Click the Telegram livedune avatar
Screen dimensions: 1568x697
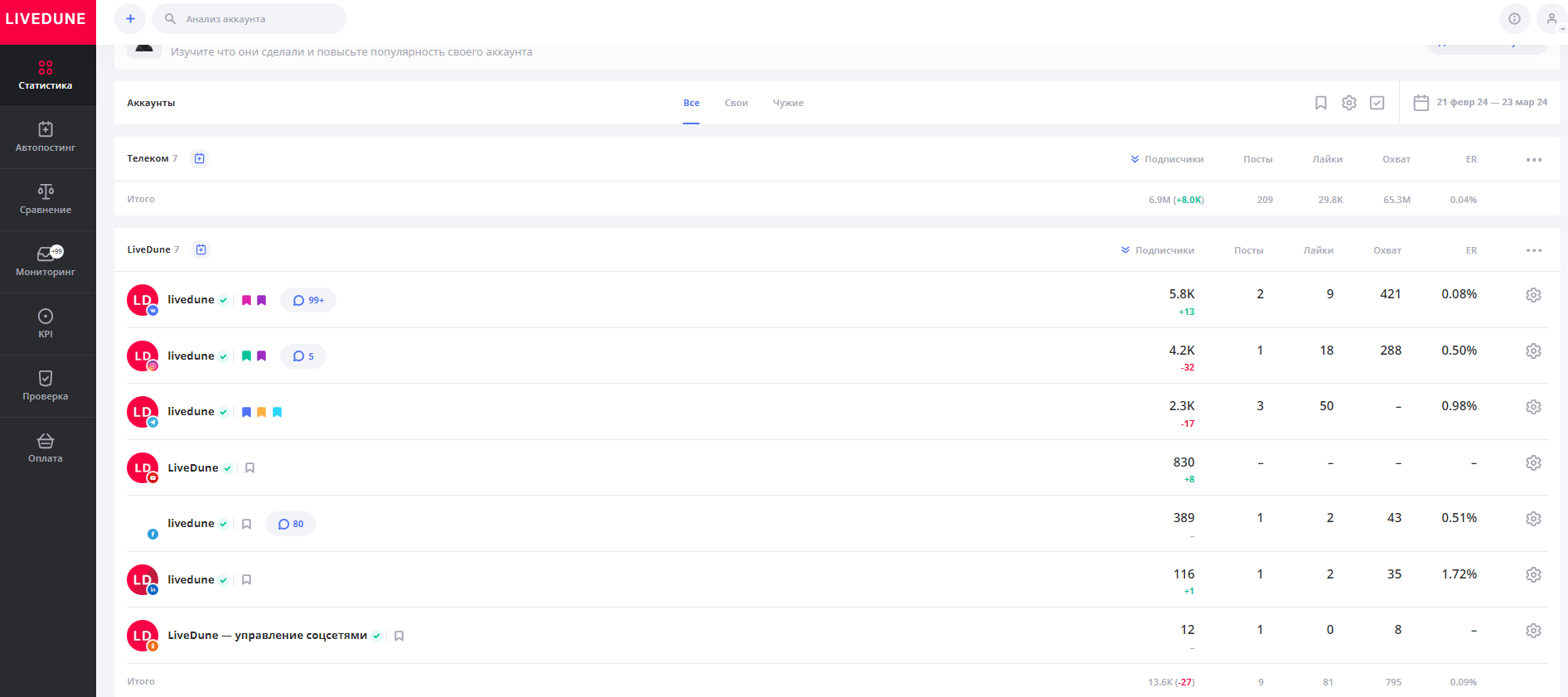[143, 412]
